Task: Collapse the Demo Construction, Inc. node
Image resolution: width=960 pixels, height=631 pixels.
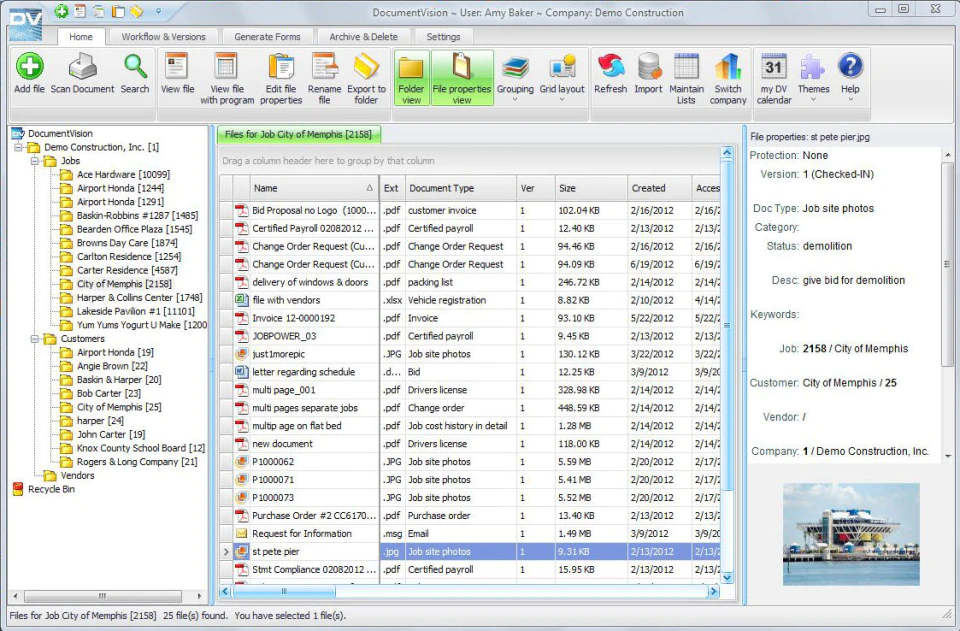Action: (x=19, y=147)
